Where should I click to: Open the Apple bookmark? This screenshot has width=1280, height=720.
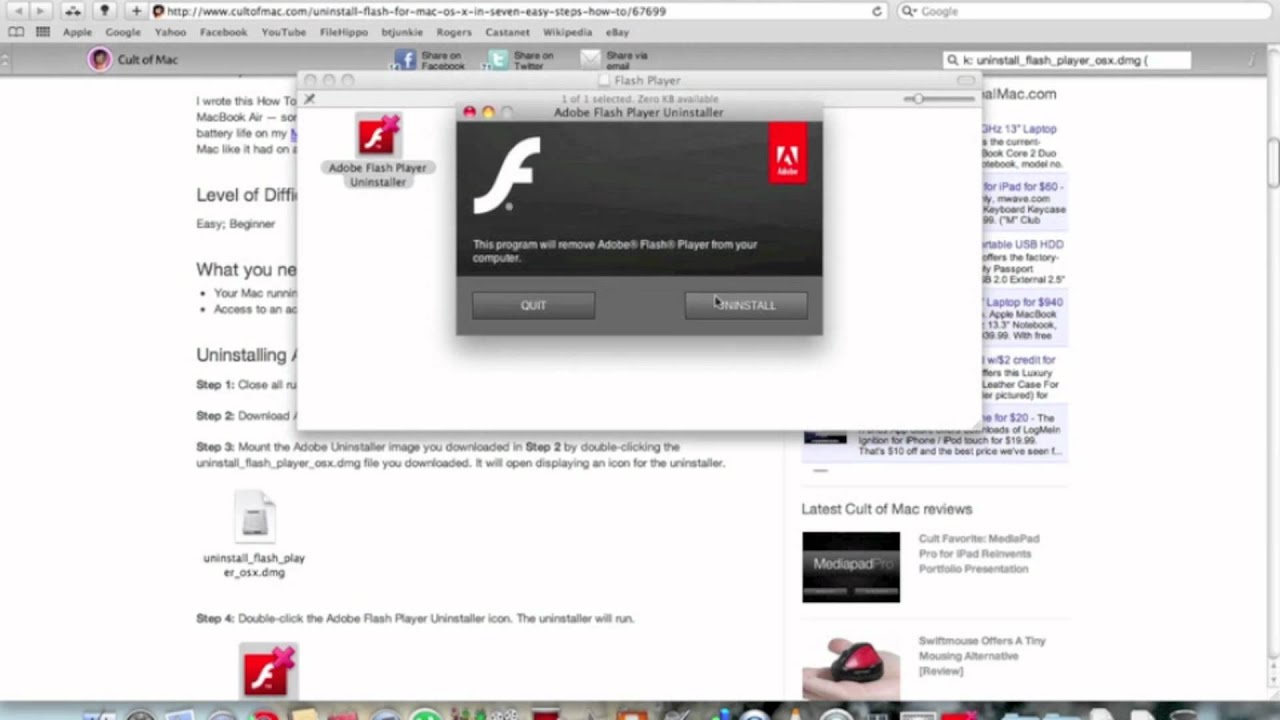point(77,32)
